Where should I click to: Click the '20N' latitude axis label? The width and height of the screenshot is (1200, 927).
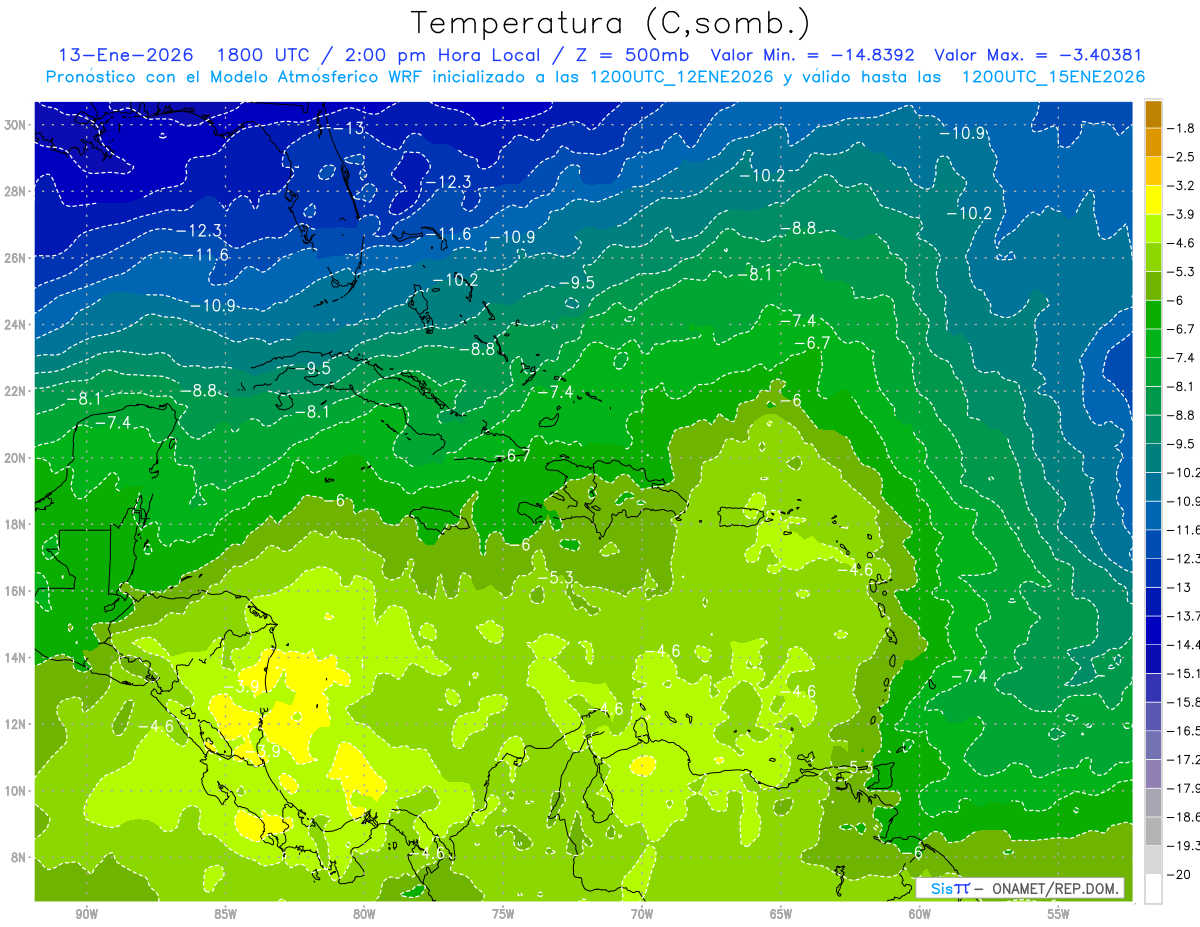pyautogui.click(x=14, y=458)
